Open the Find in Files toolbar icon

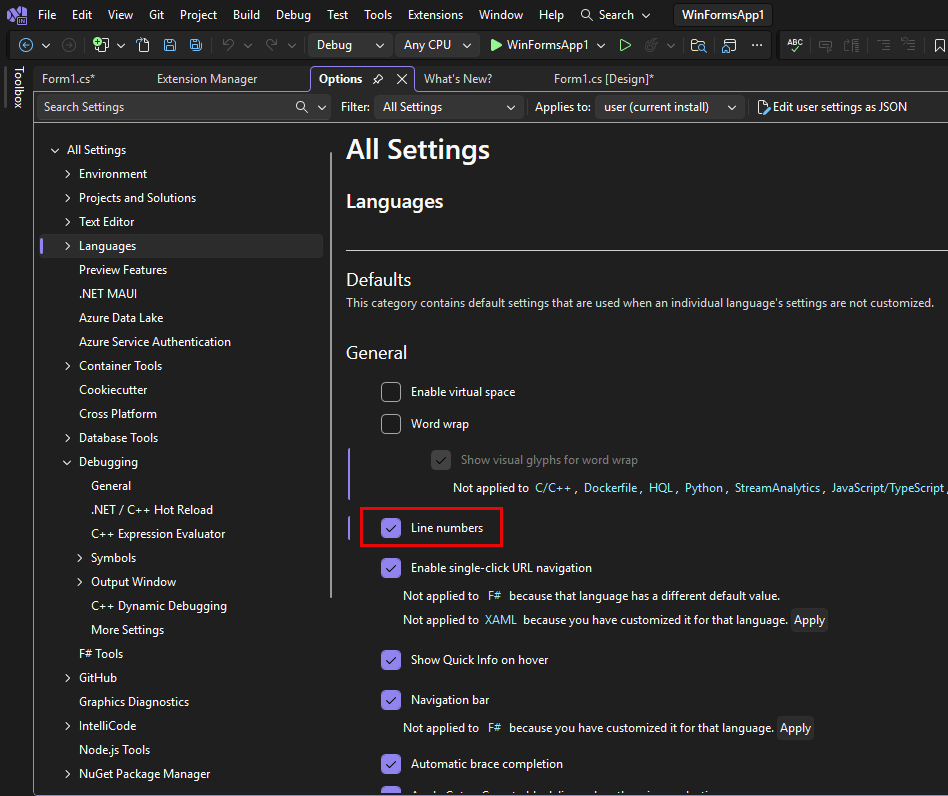[x=698, y=45]
